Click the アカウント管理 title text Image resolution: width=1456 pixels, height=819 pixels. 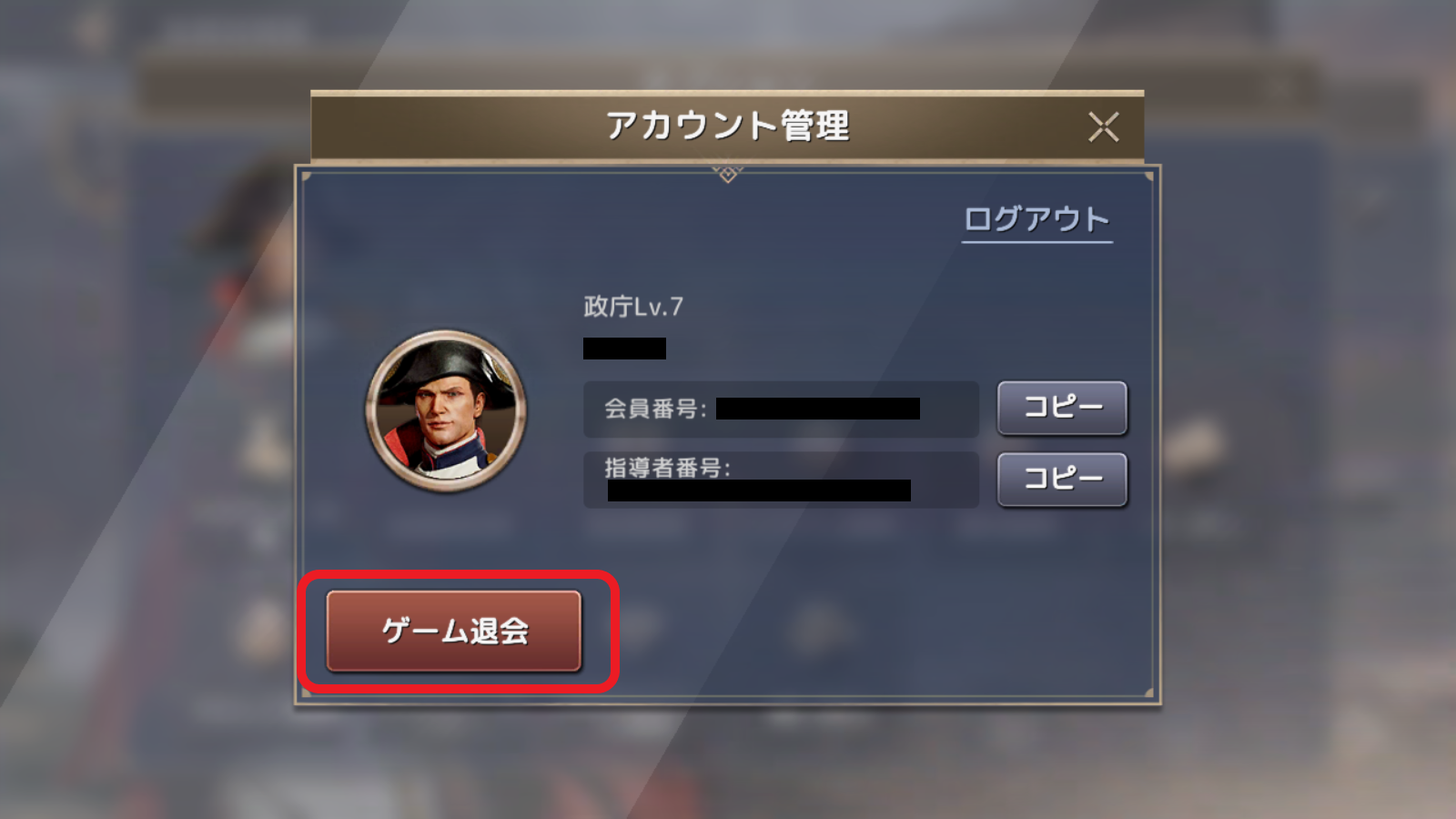(727, 126)
